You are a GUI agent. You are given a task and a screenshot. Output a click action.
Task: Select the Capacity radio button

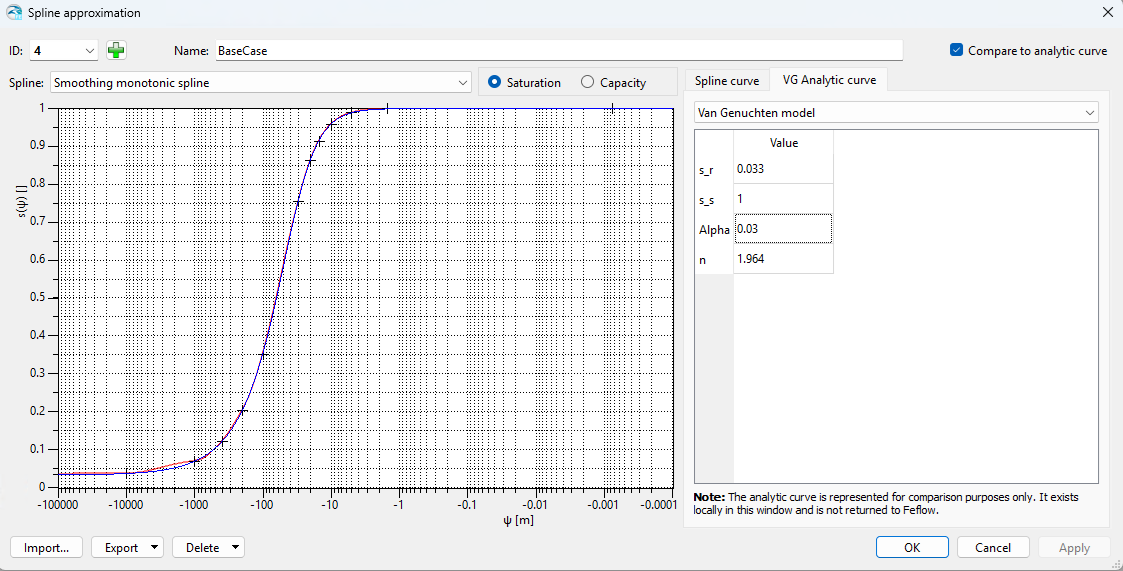coord(587,83)
